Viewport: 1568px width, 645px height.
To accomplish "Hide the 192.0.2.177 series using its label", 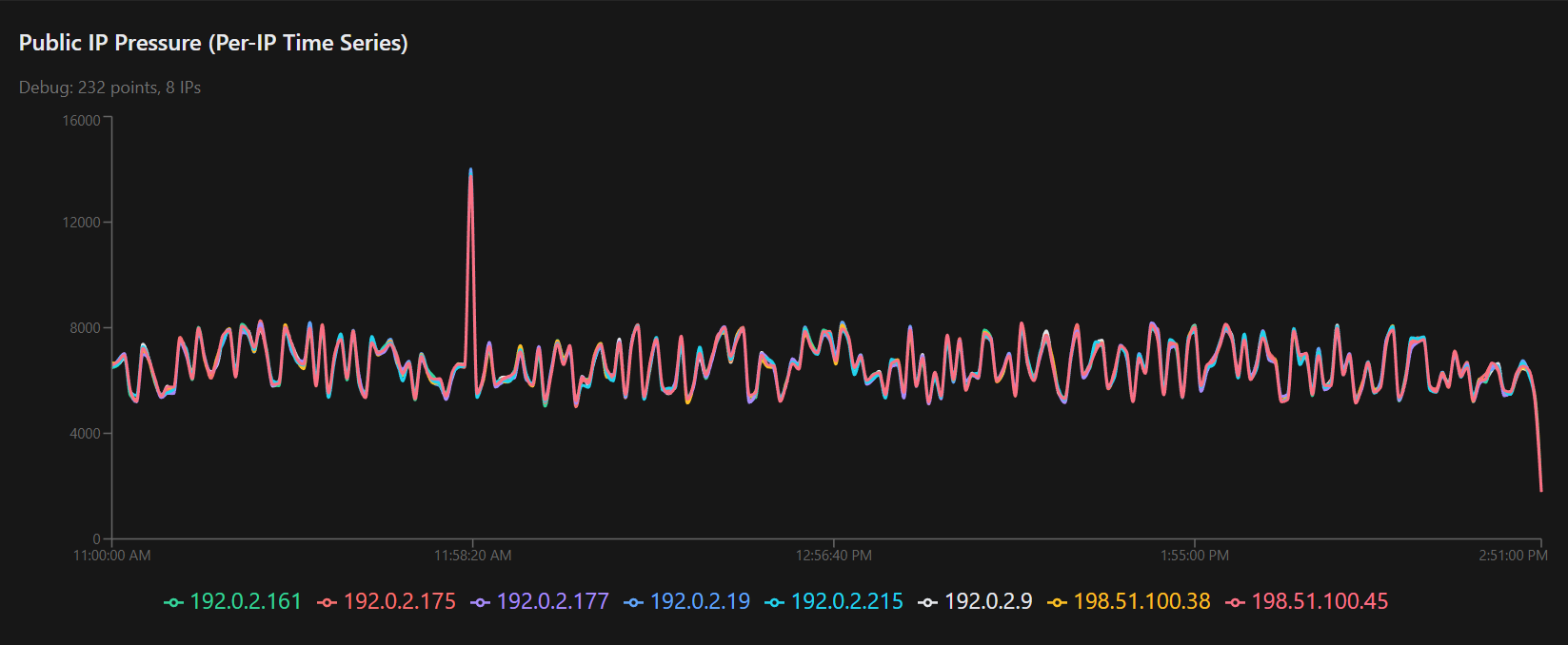I will click(552, 601).
